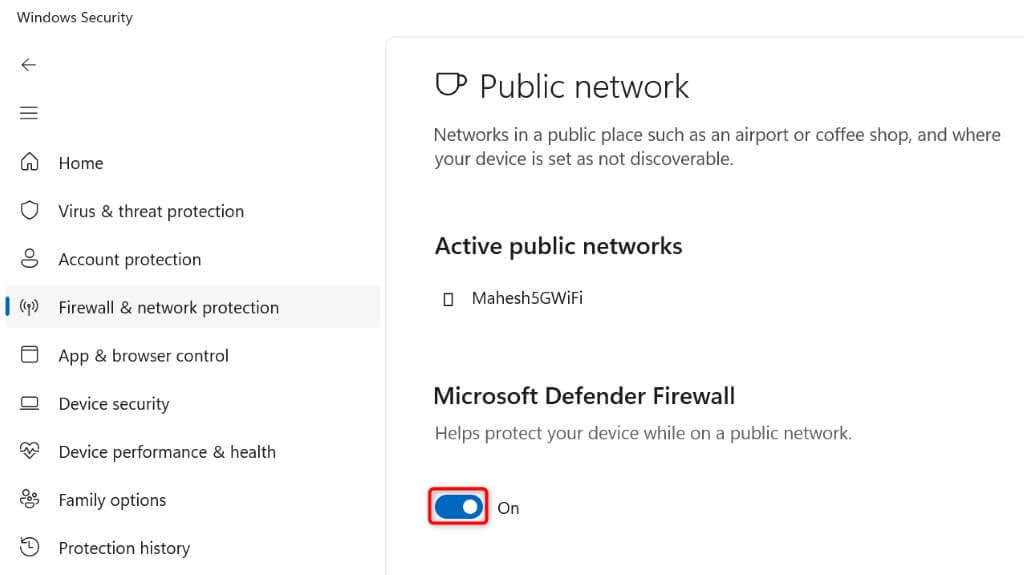Viewport: 1024px width, 575px height.
Task: Click the Firewall antenna icon
Action: point(29,306)
